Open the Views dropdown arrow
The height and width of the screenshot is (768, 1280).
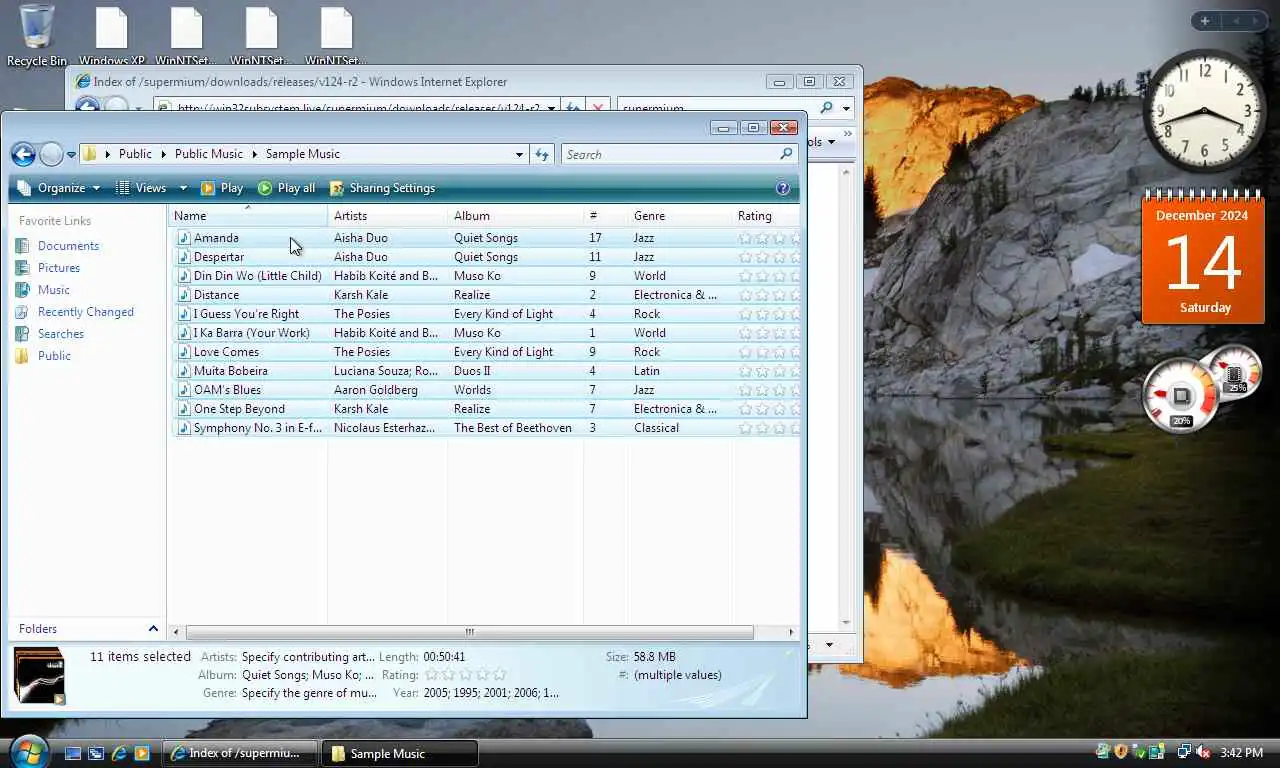point(183,188)
